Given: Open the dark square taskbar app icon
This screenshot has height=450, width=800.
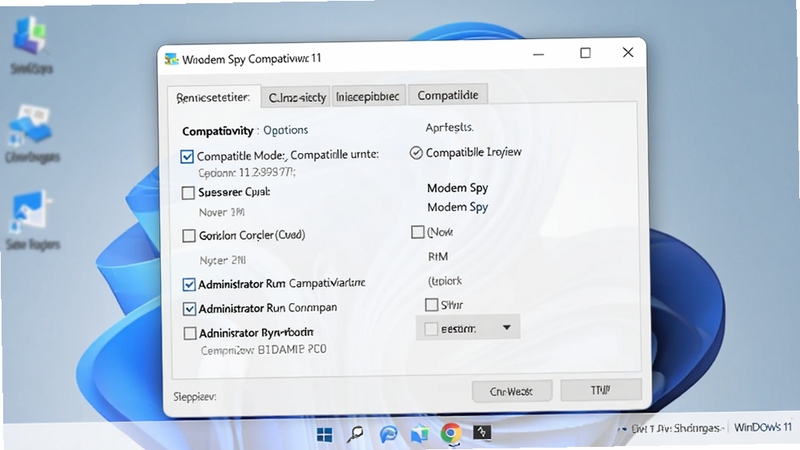Looking at the screenshot, I should coord(482,433).
